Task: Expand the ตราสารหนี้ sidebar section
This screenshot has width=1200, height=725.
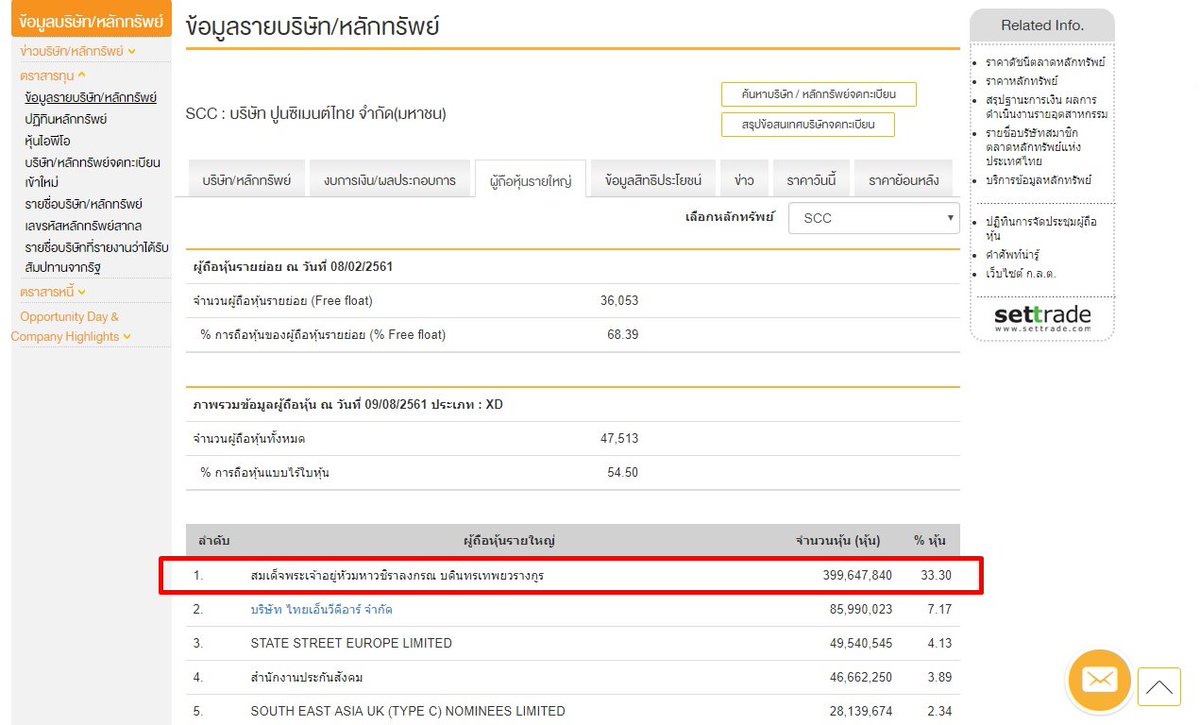Action: point(53,292)
